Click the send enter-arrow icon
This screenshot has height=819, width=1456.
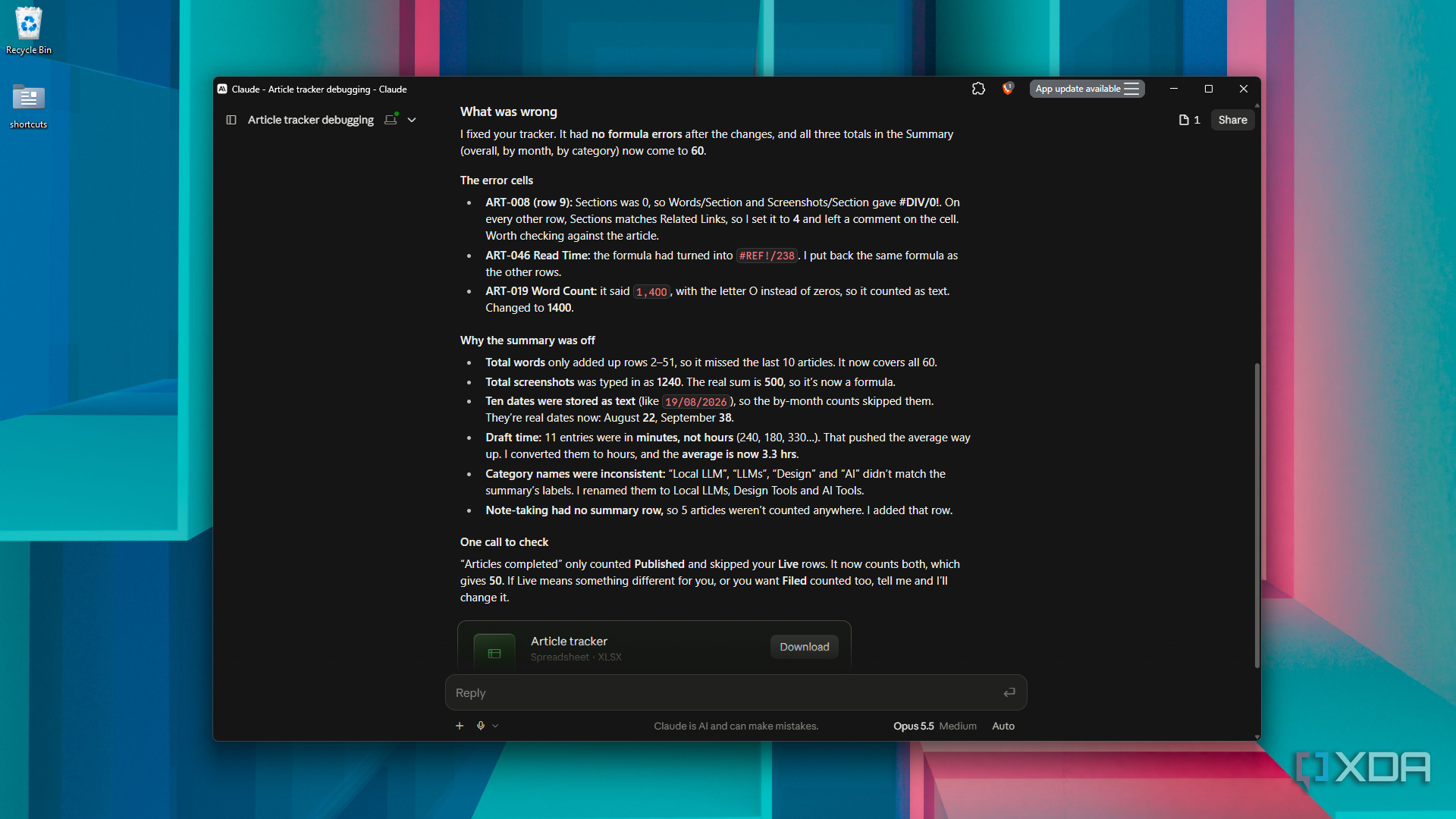[x=1009, y=692]
